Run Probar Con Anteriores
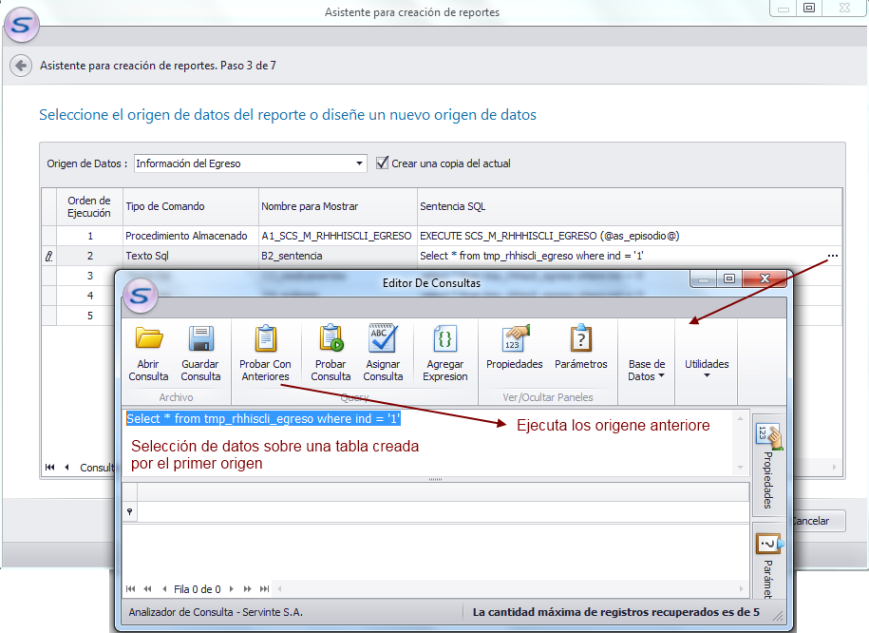Viewport: 869px width, 633px height. click(x=265, y=339)
